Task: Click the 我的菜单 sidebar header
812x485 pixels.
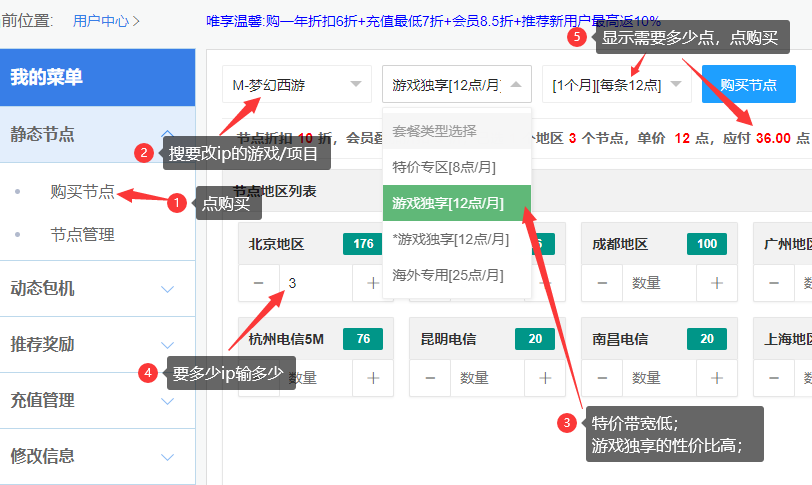Action: coord(97,78)
